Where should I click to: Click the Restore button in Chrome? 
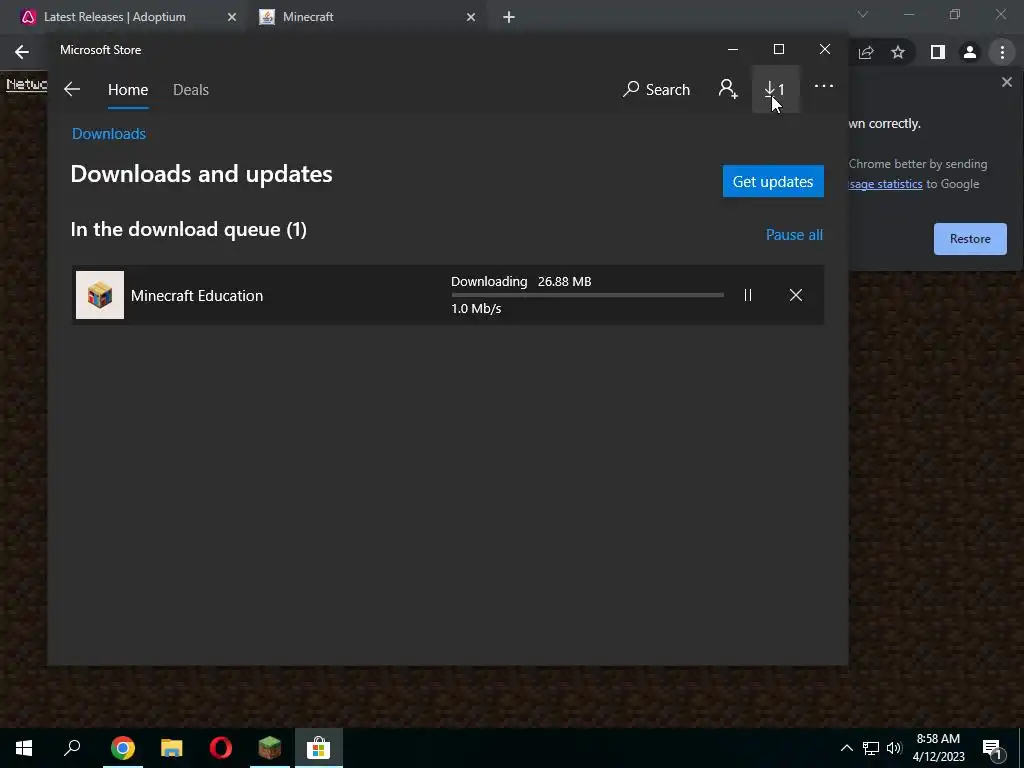click(x=970, y=239)
